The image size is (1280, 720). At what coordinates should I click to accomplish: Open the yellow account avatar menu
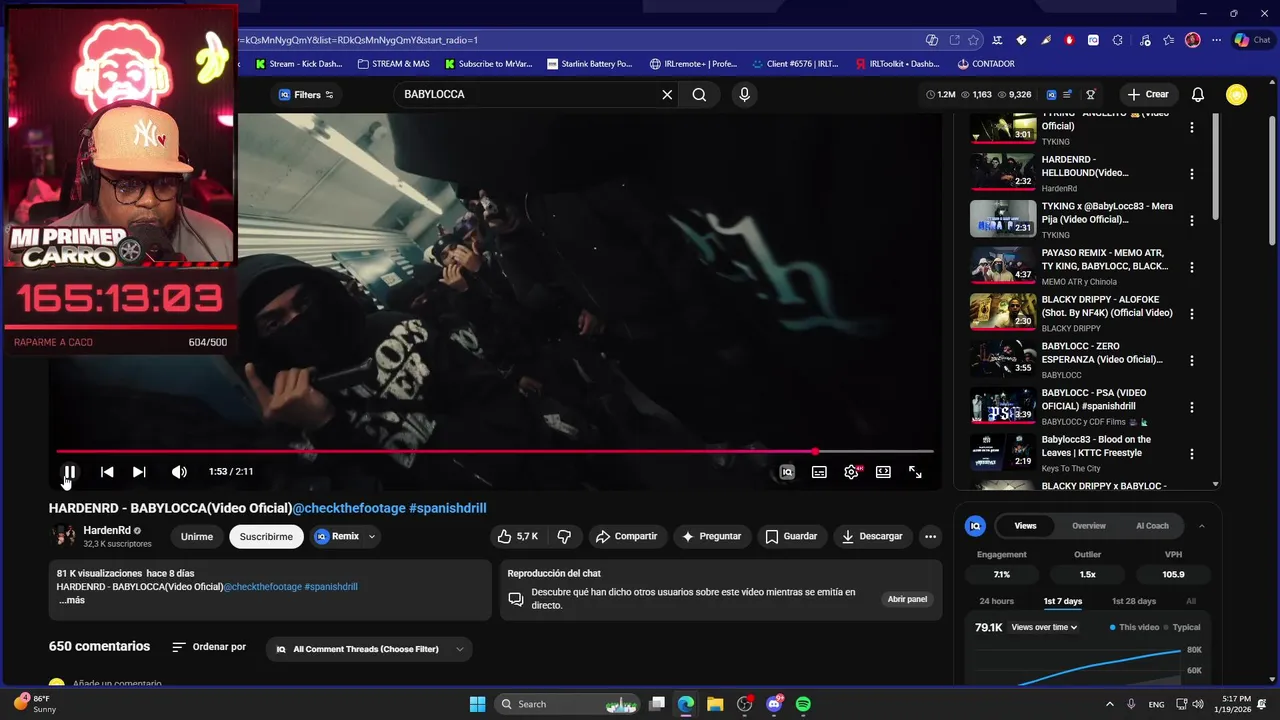pyautogui.click(x=1237, y=94)
